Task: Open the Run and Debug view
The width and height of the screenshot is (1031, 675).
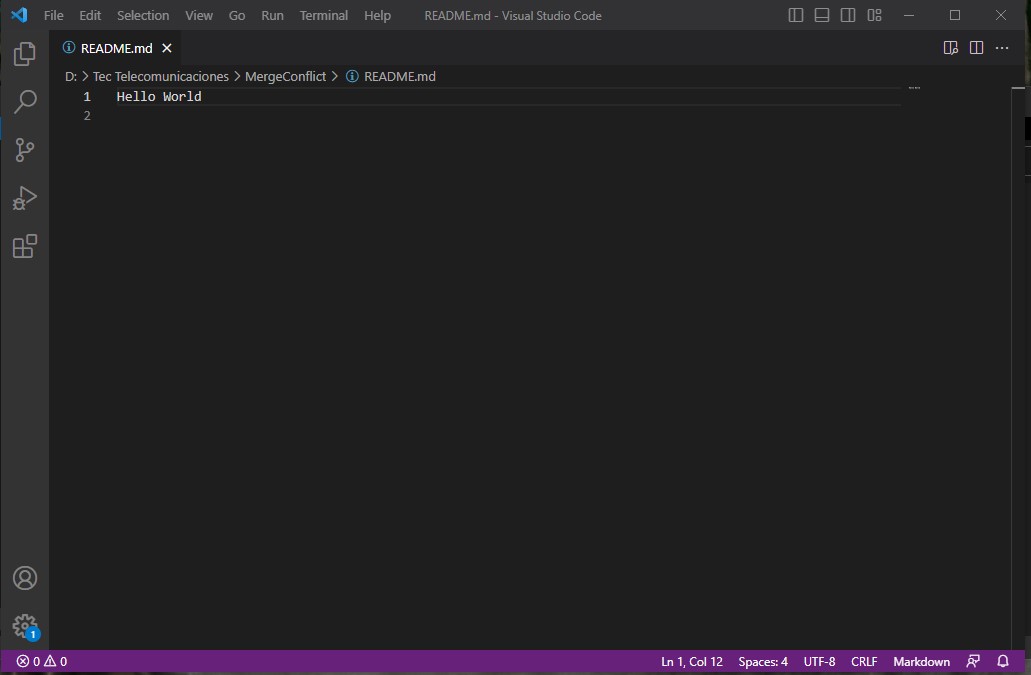Action: tap(24, 198)
